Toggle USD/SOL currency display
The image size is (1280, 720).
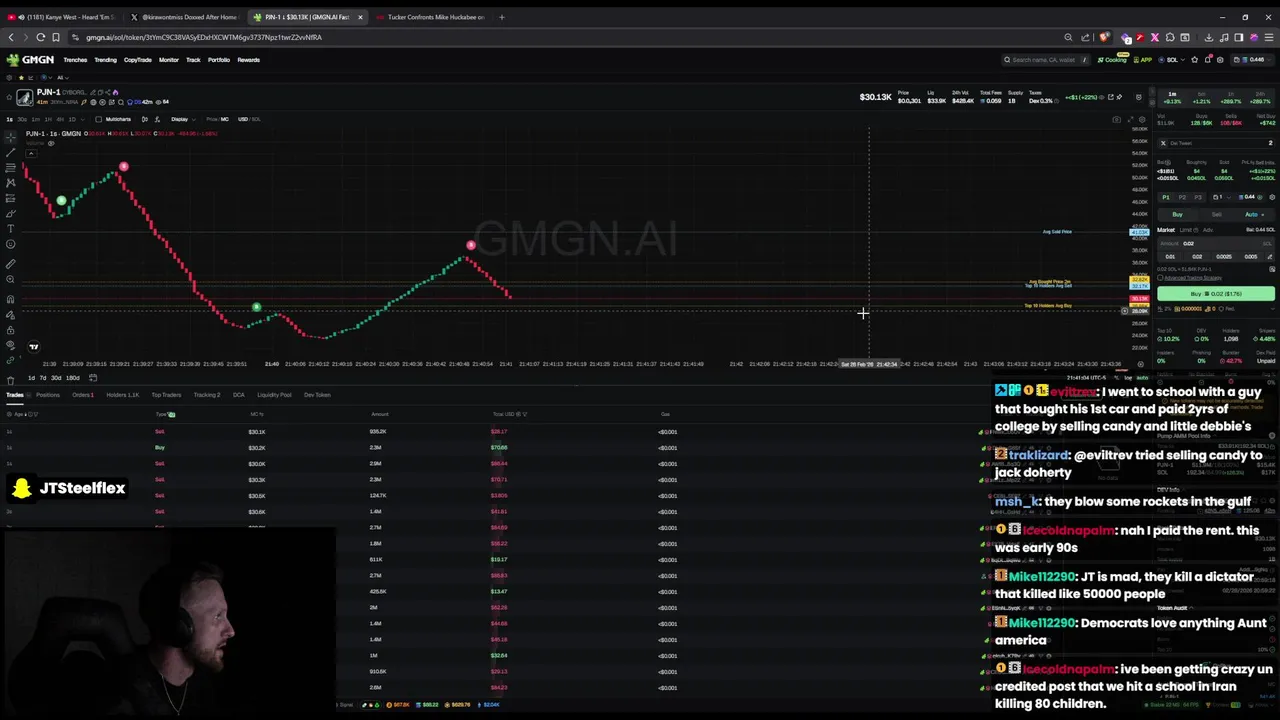point(249,119)
